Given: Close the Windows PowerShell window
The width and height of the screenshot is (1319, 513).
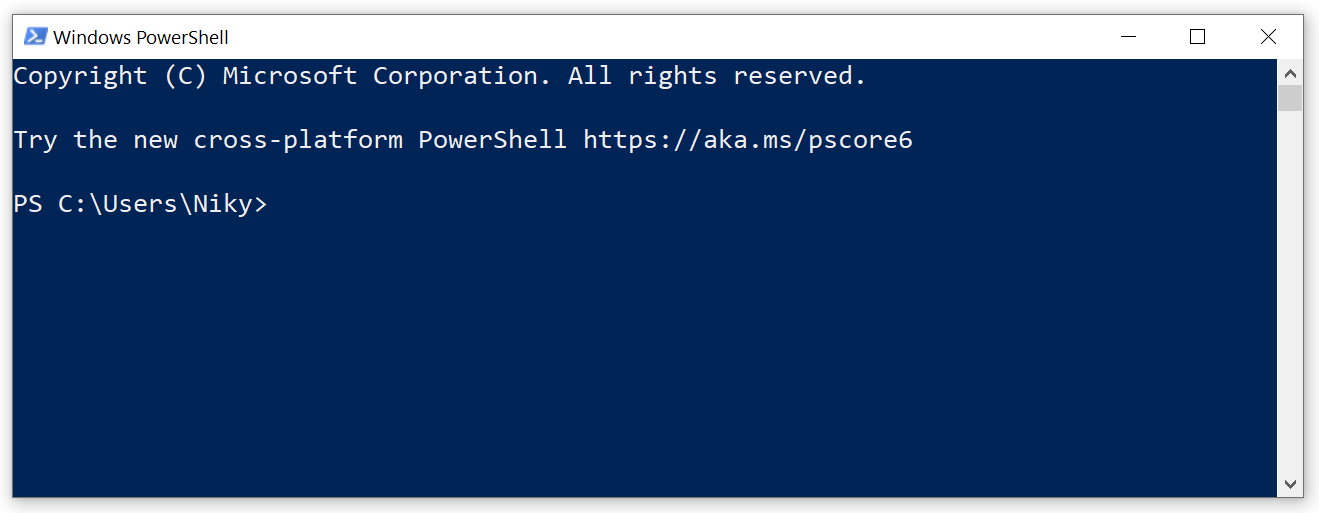Looking at the screenshot, I should click(x=1268, y=37).
